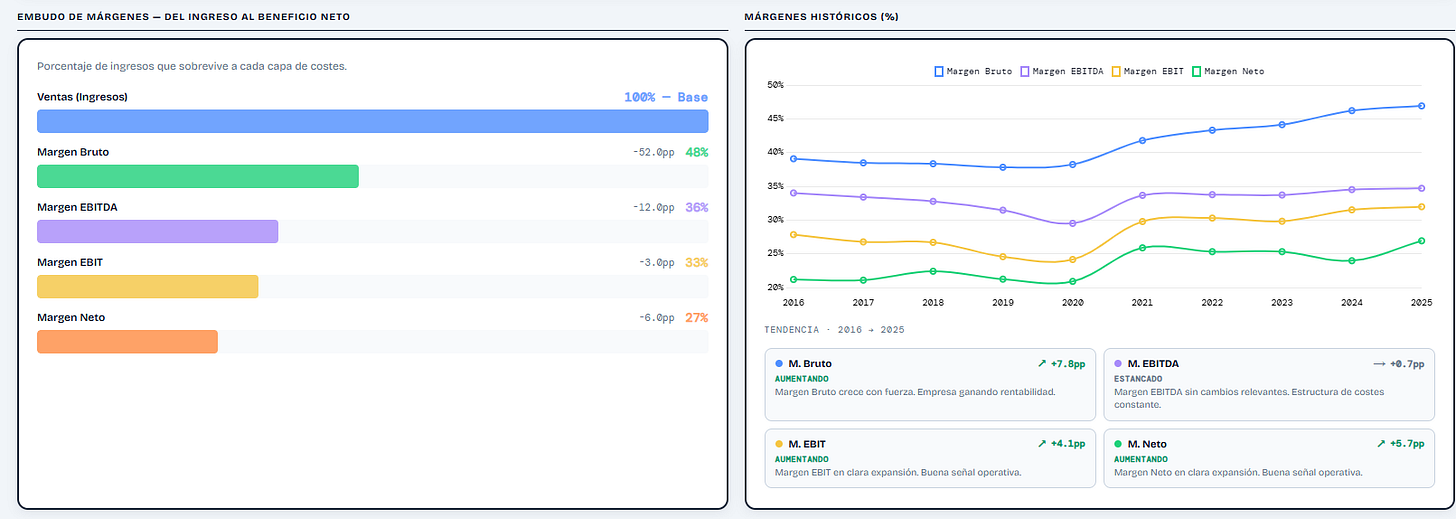Click the green Margen Bruto funnel bar
The height and width of the screenshot is (519, 1456).
(x=198, y=176)
